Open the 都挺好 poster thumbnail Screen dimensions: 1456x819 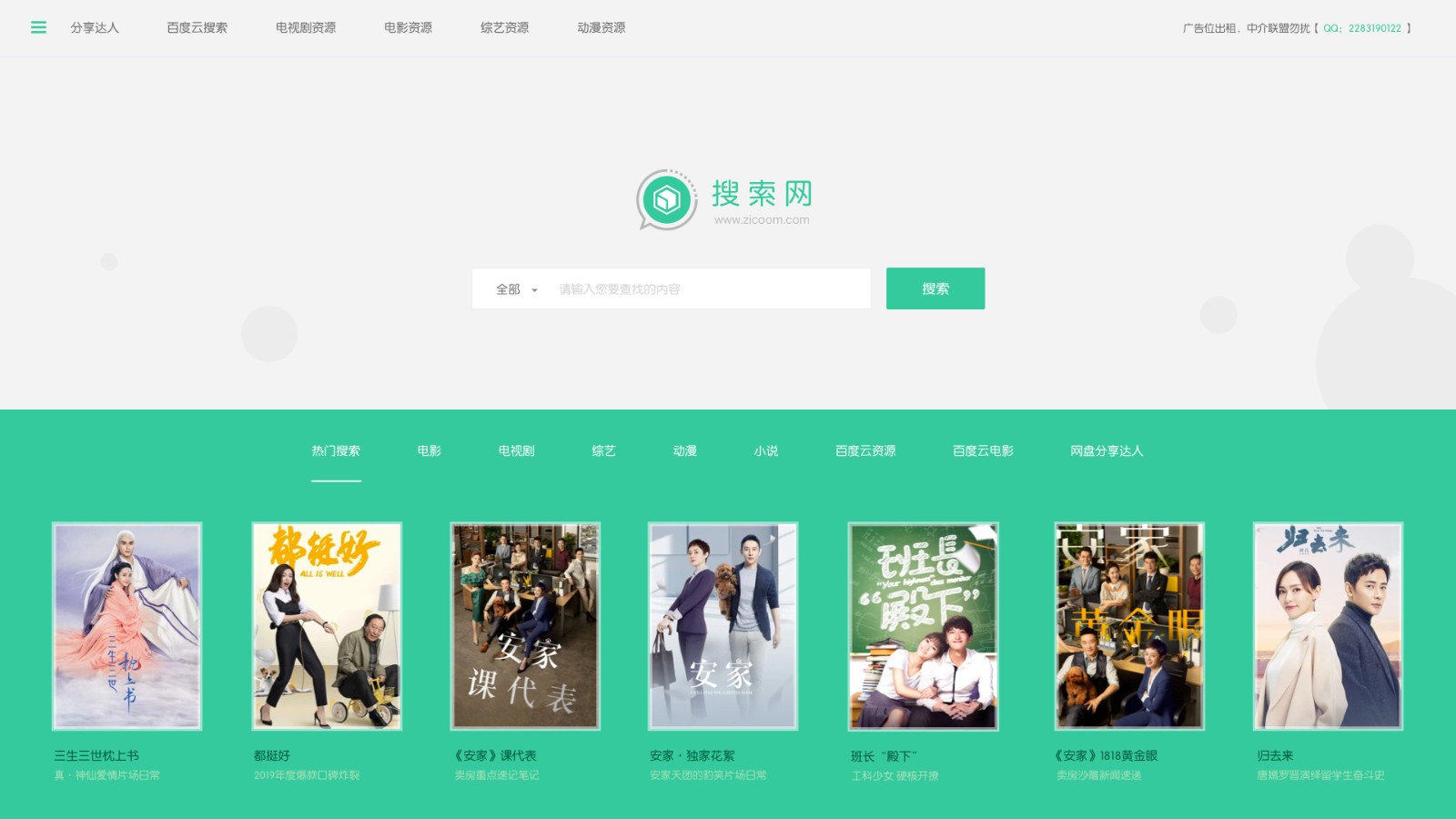327,626
